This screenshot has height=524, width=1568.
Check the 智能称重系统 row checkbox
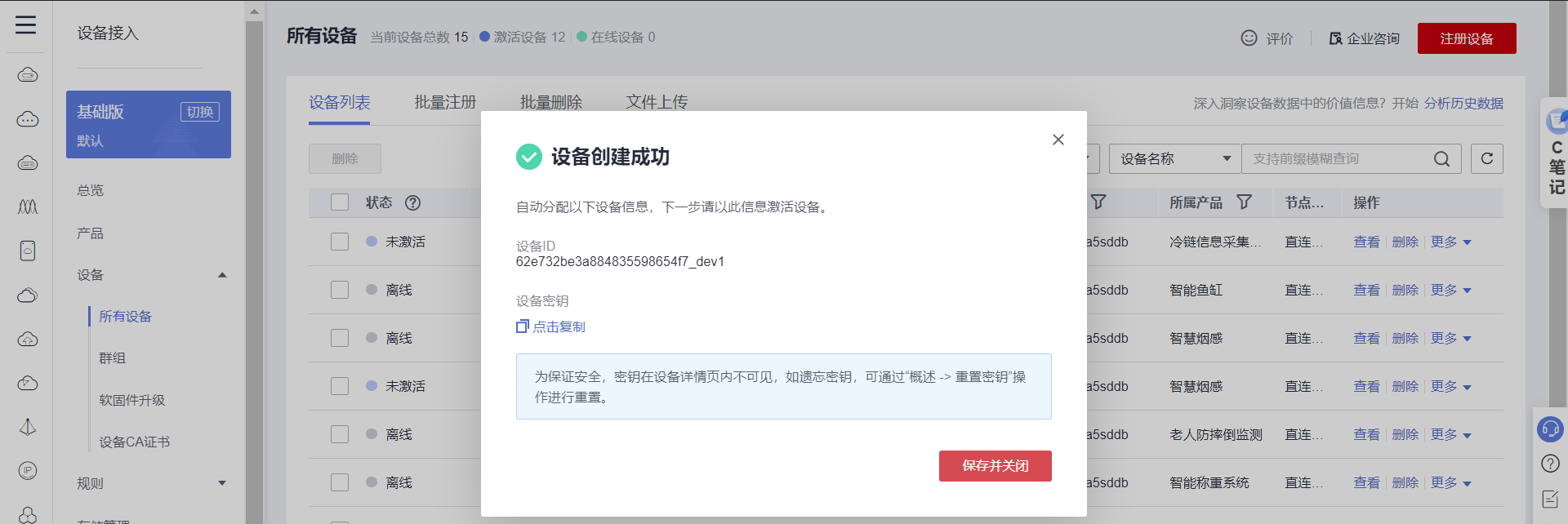(x=340, y=482)
